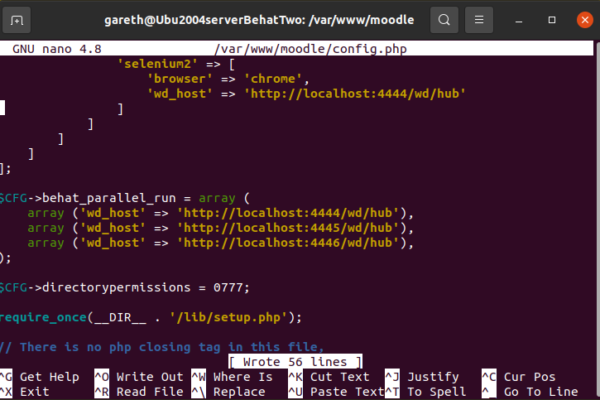600x400 pixels.
Task: Click the localhost:4446 URL in parallel run
Action: click(288, 243)
